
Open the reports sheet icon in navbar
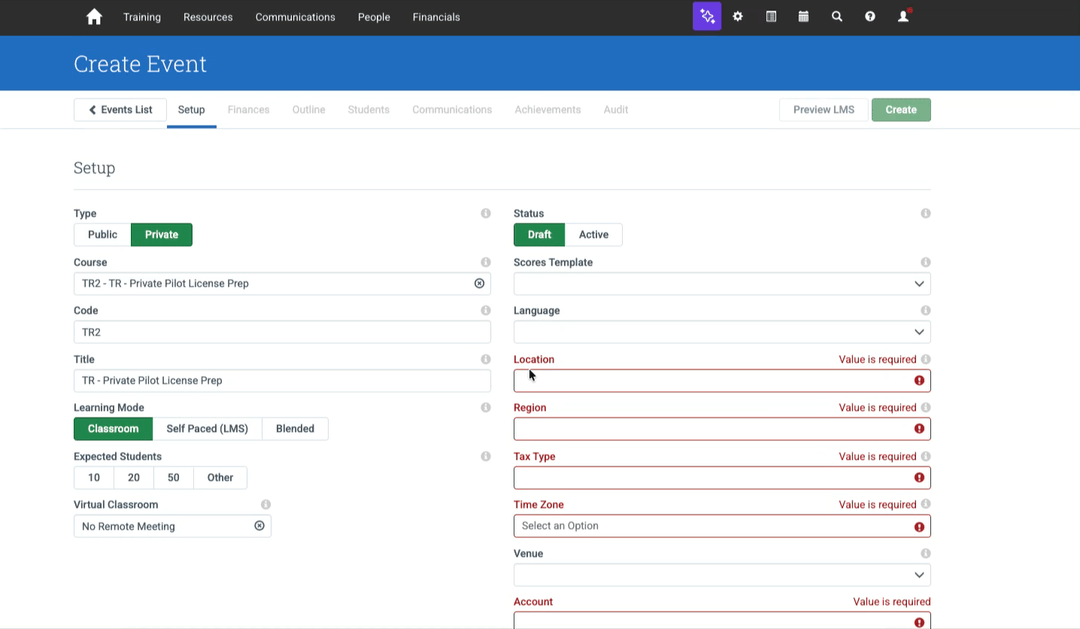(771, 17)
